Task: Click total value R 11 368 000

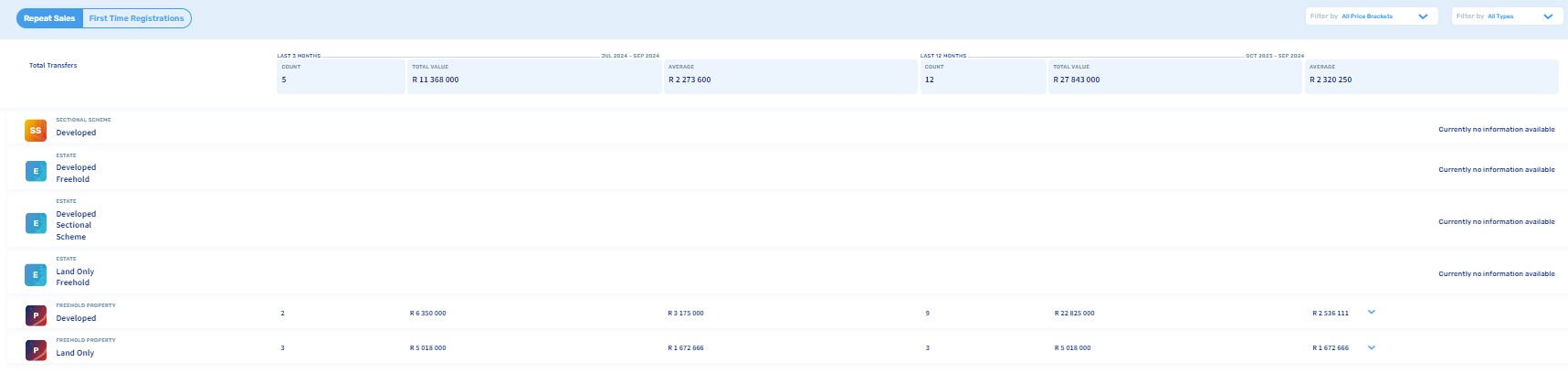Action: 436,80
